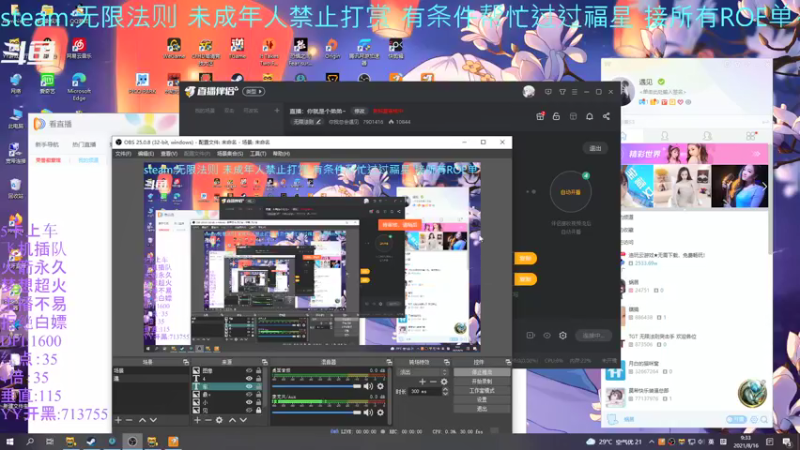The width and height of the screenshot is (800, 450).
Task: Mute the 麦克风/Aux audio channel
Action: tap(368, 412)
